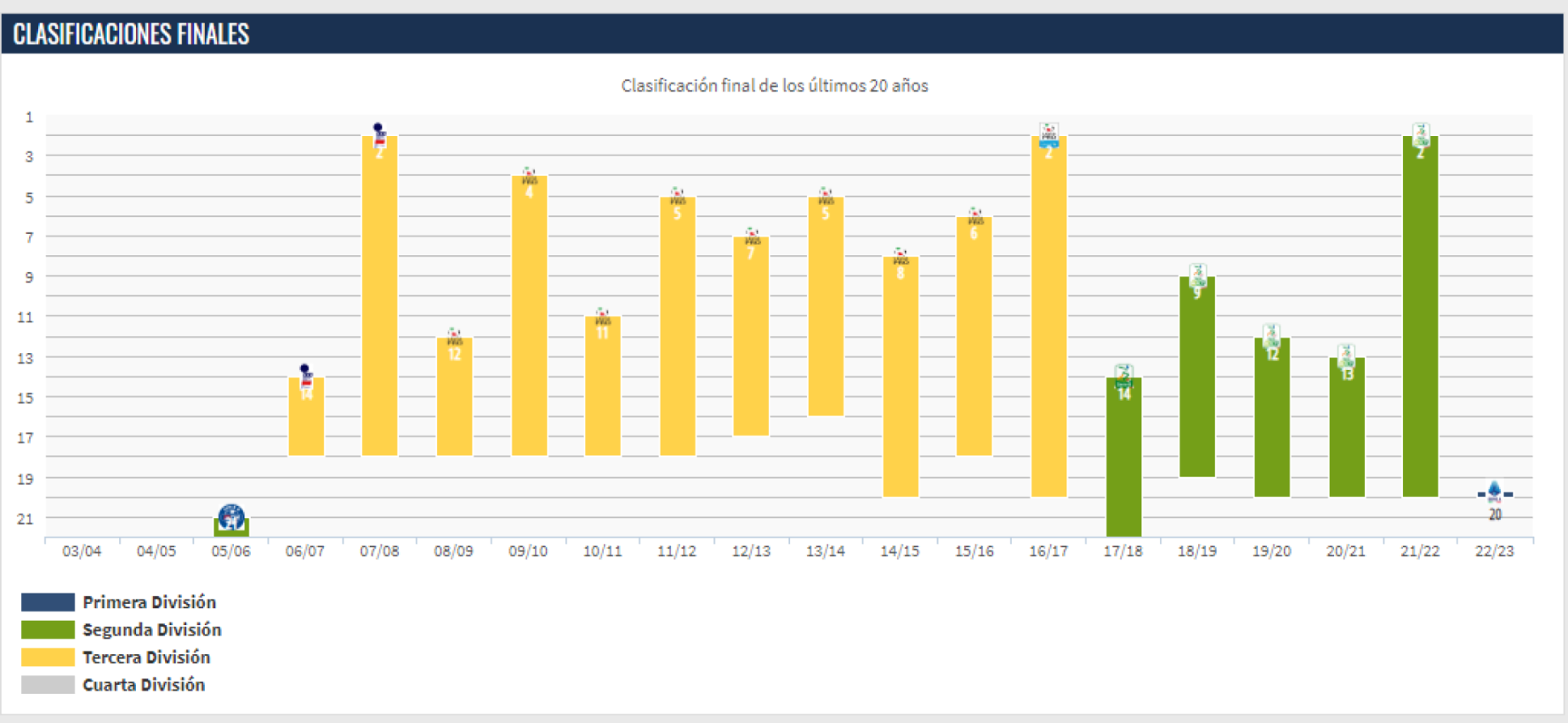Click the league logo atop the 11/12 bar
Screen dimensions: 1568x723
pos(678,196)
